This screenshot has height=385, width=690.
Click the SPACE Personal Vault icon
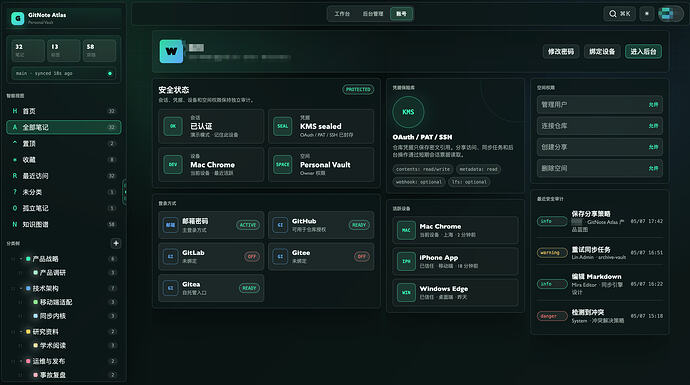(x=283, y=165)
